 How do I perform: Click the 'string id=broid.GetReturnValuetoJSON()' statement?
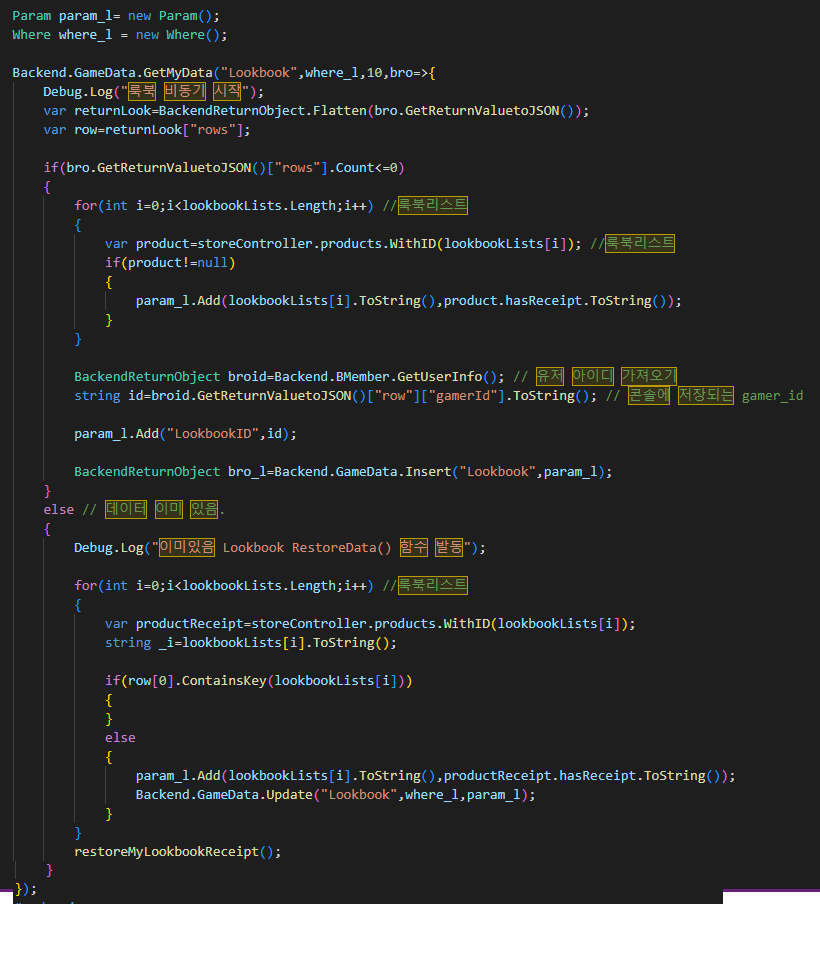[x=336, y=396]
